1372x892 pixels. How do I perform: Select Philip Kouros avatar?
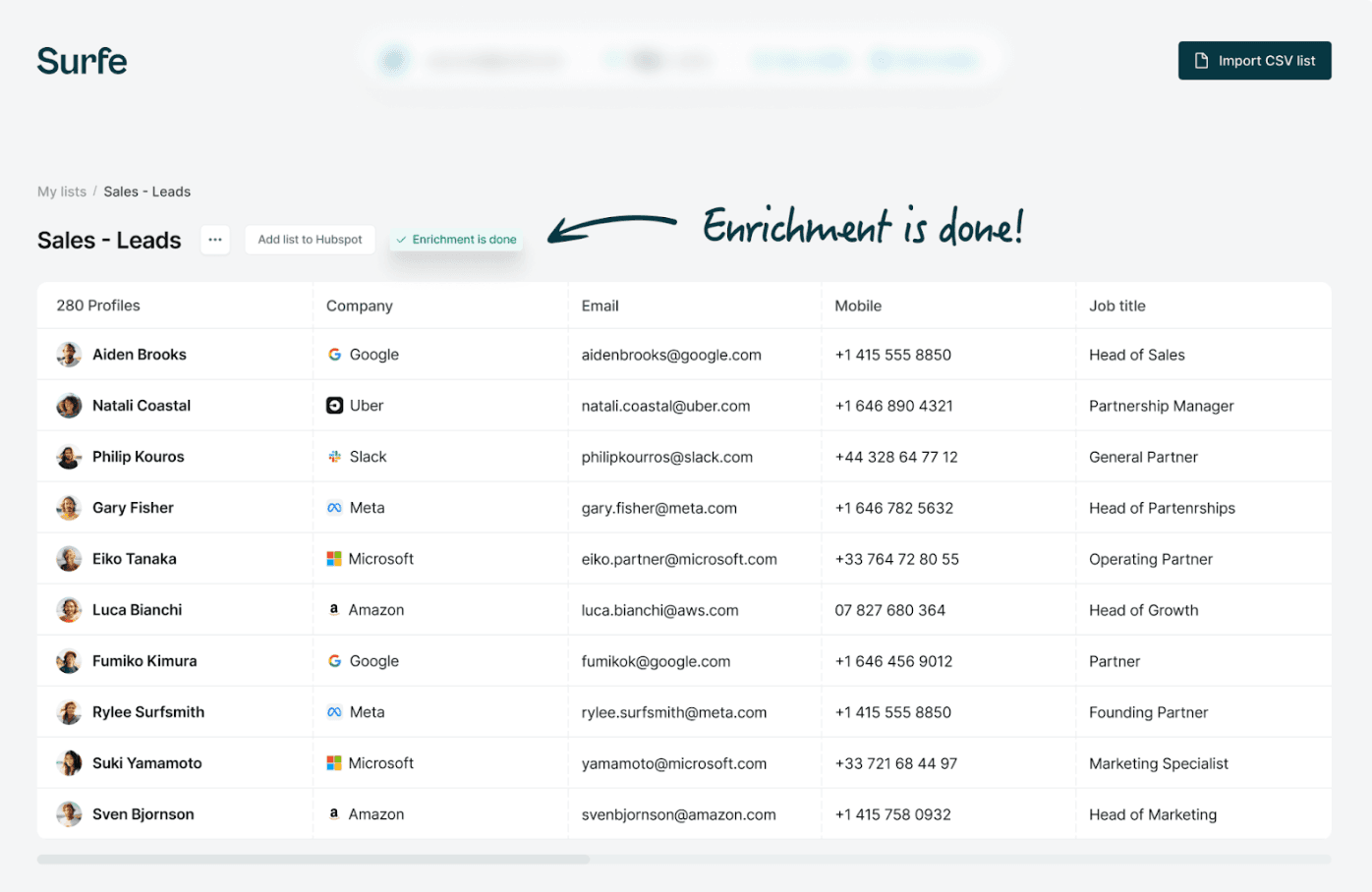[x=69, y=457]
